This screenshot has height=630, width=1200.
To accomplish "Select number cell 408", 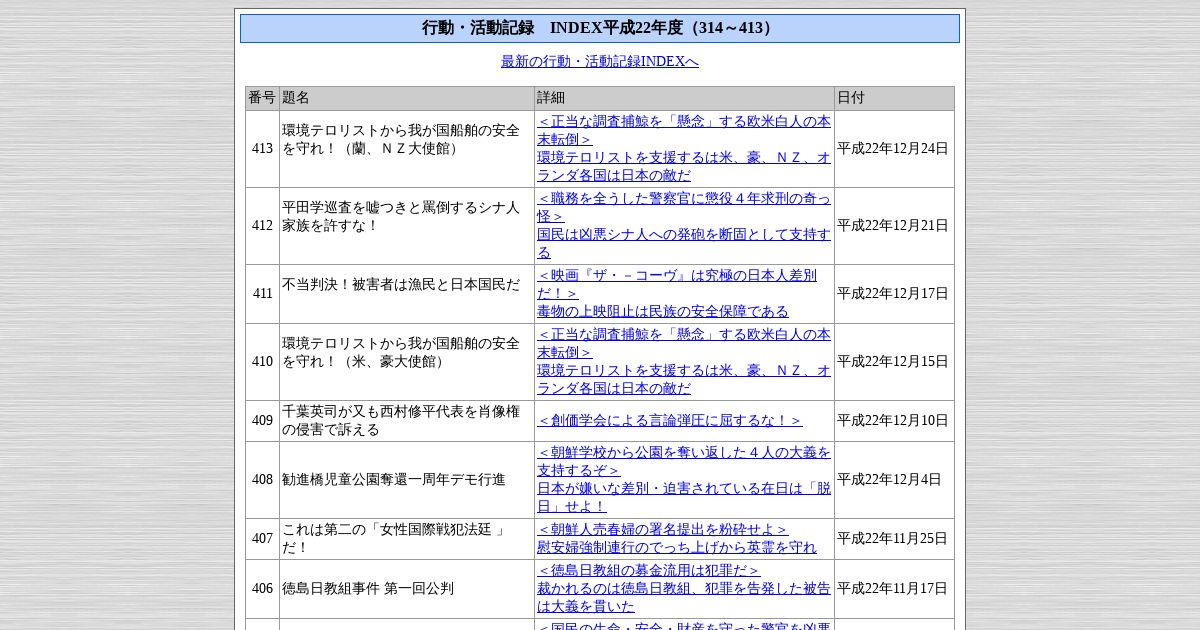I will [x=262, y=480].
